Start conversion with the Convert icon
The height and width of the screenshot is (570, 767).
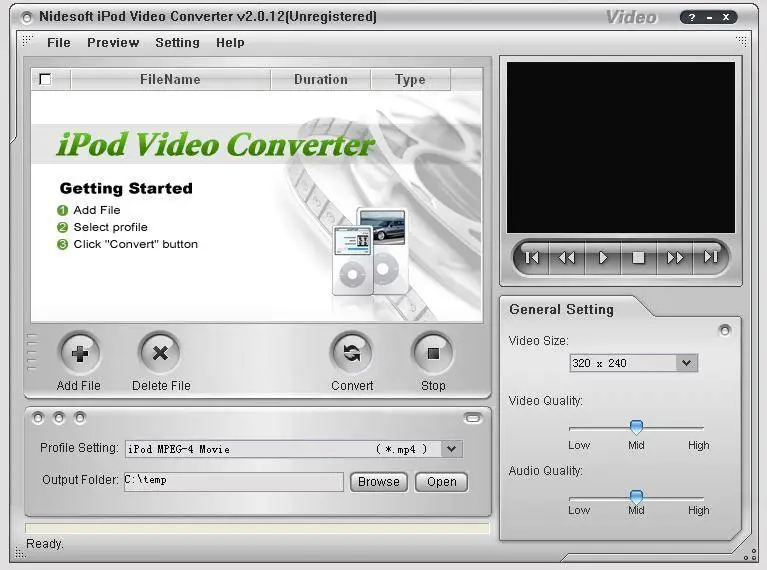click(x=352, y=353)
